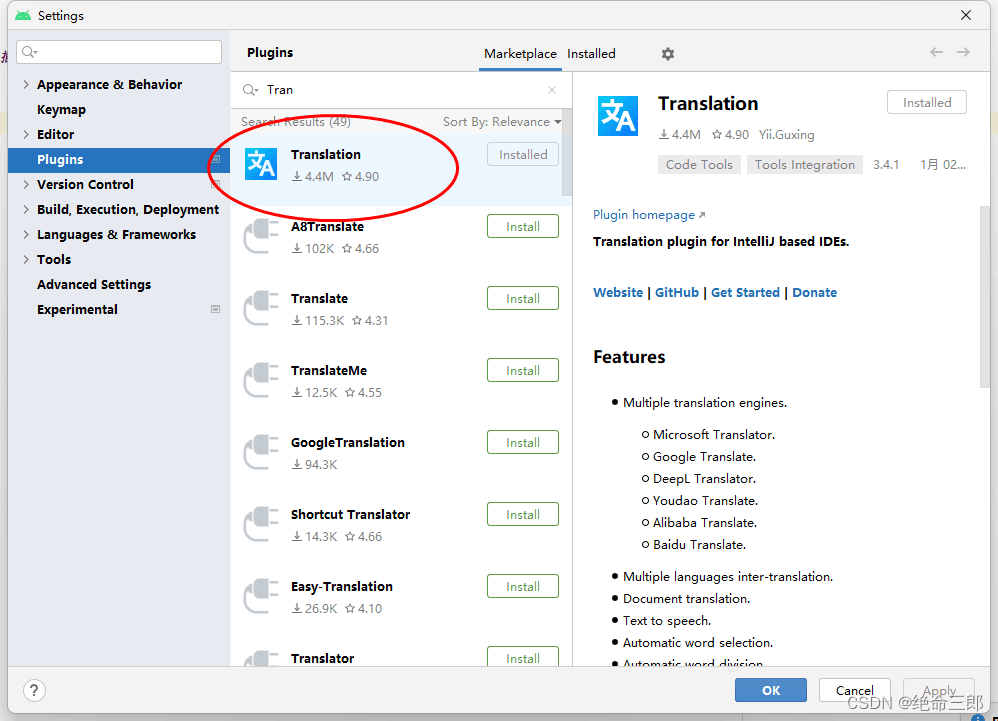
Task: Click the GoogleTranslation plugin icon
Action: point(261,452)
